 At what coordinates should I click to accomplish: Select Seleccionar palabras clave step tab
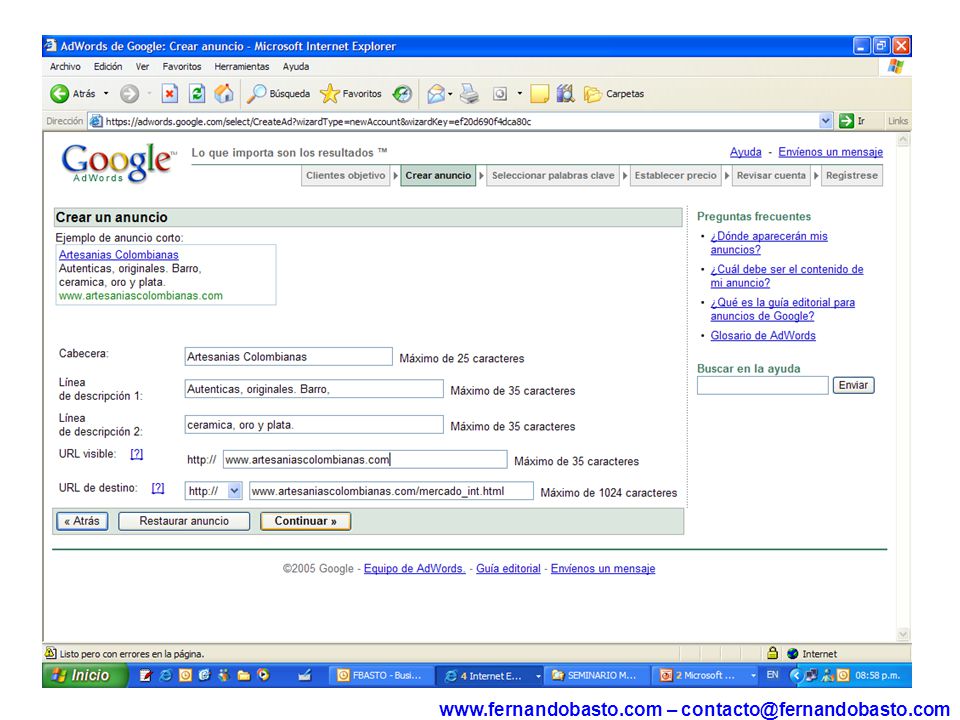[553, 176]
